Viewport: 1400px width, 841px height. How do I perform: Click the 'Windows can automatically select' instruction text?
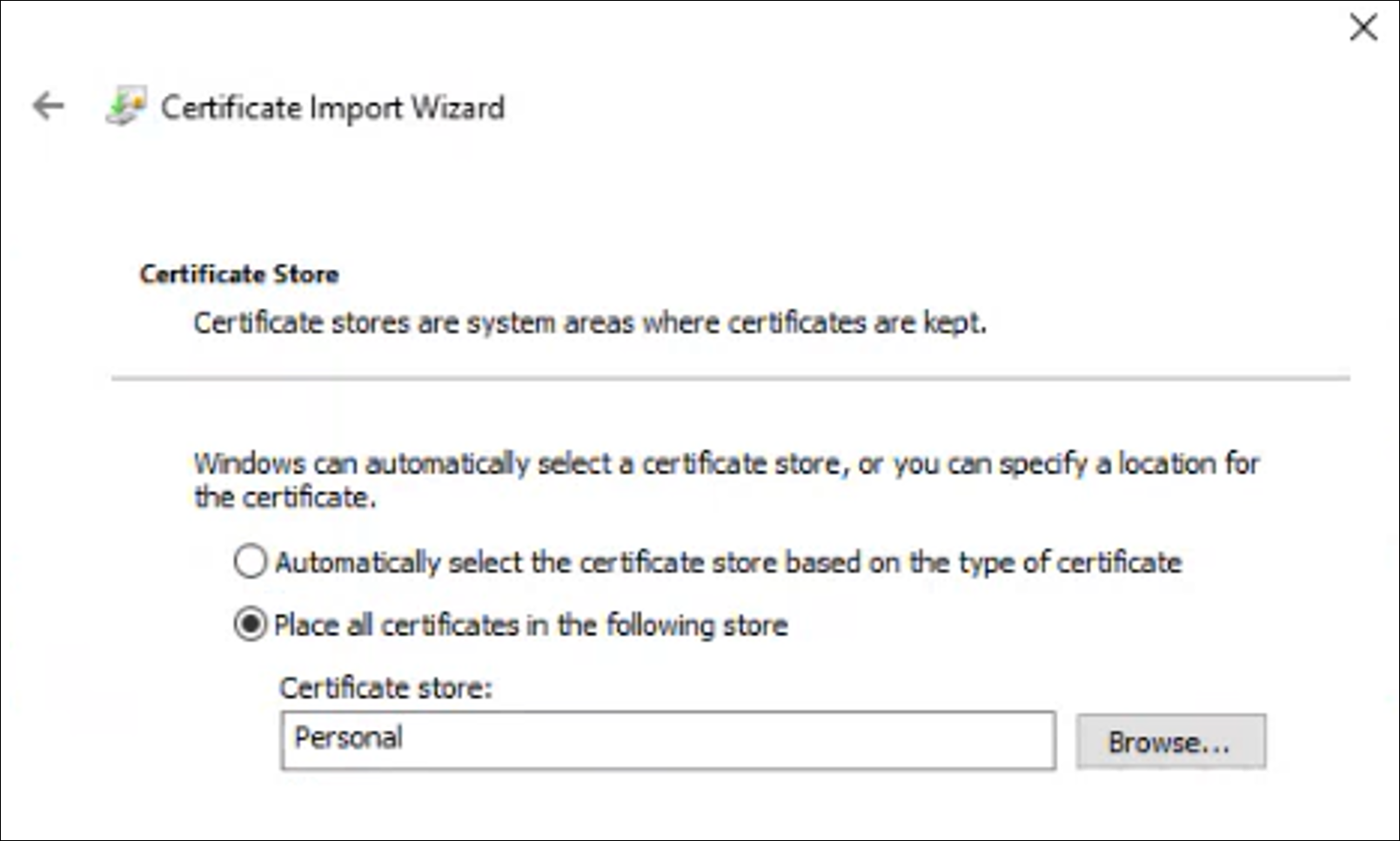tap(726, 463)
